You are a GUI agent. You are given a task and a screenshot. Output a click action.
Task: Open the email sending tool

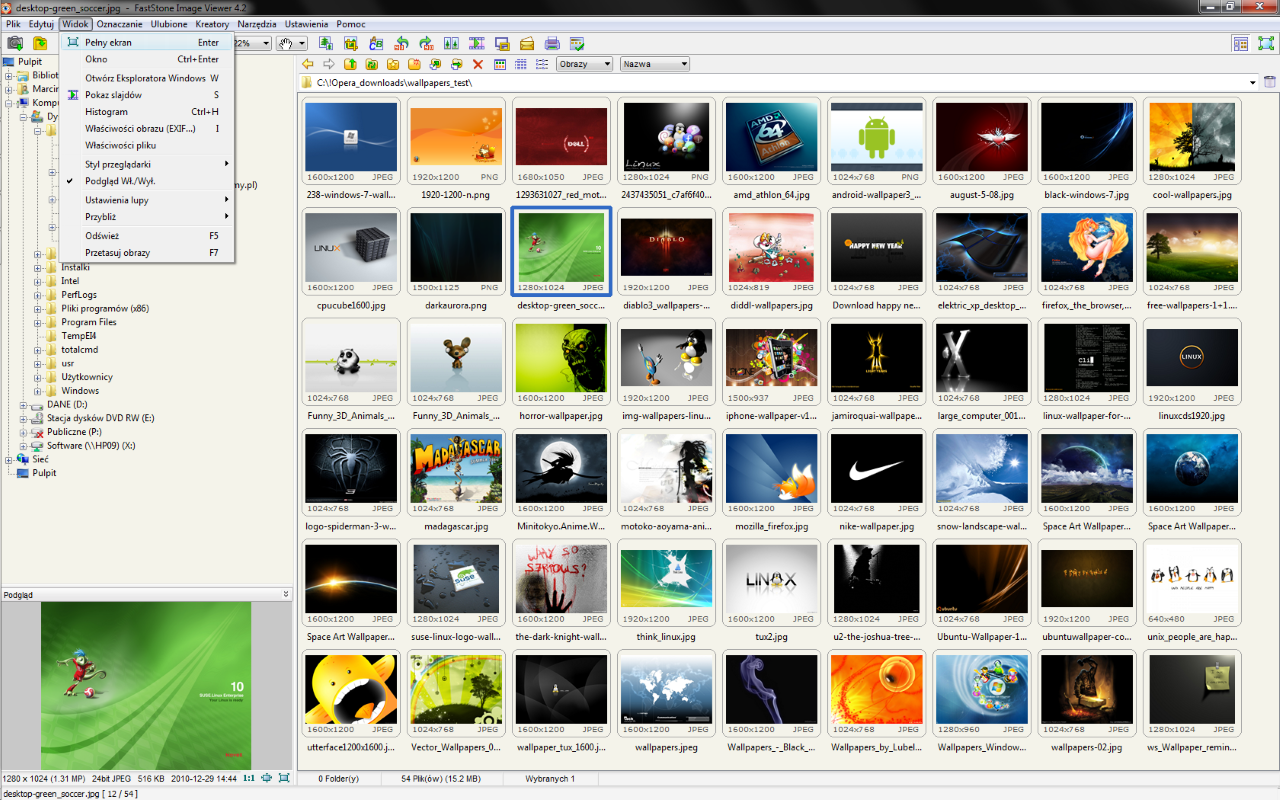(527, 43)
